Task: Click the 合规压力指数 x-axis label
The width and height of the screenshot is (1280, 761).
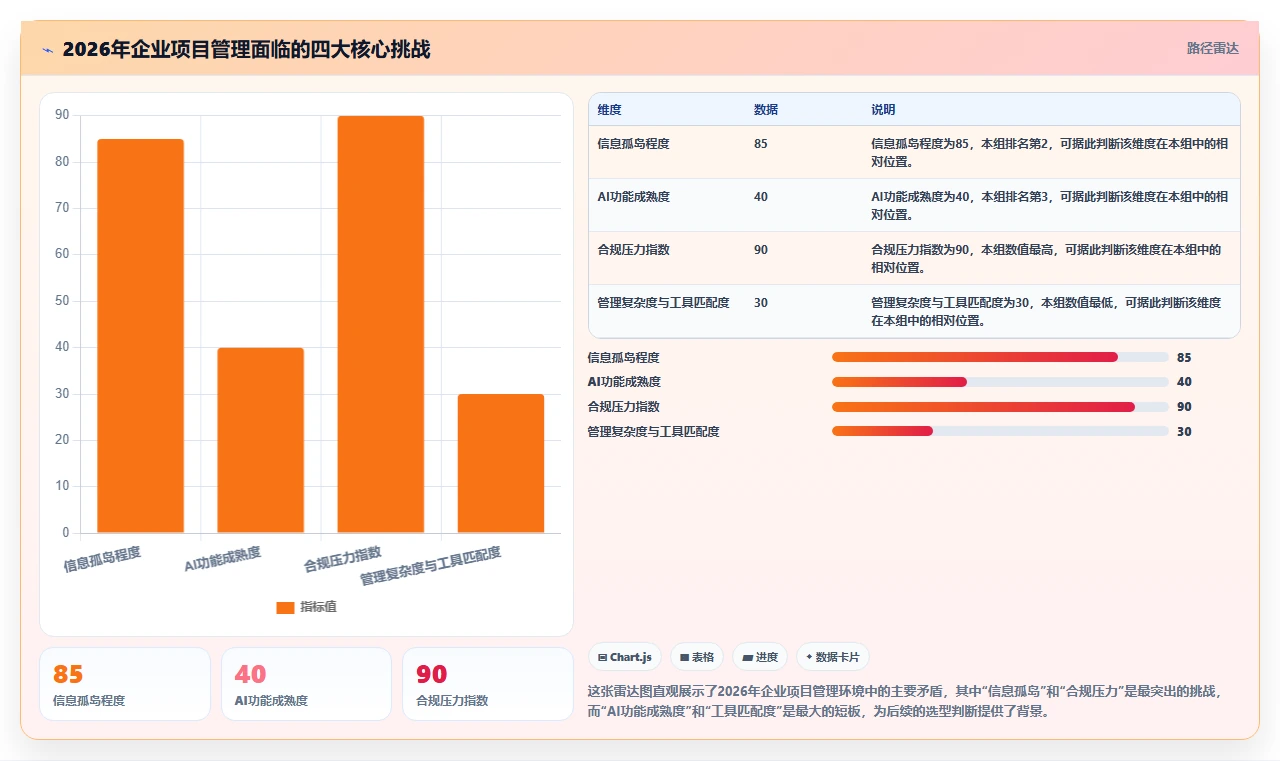Action: pyautogui.click(x=343, y=559)
